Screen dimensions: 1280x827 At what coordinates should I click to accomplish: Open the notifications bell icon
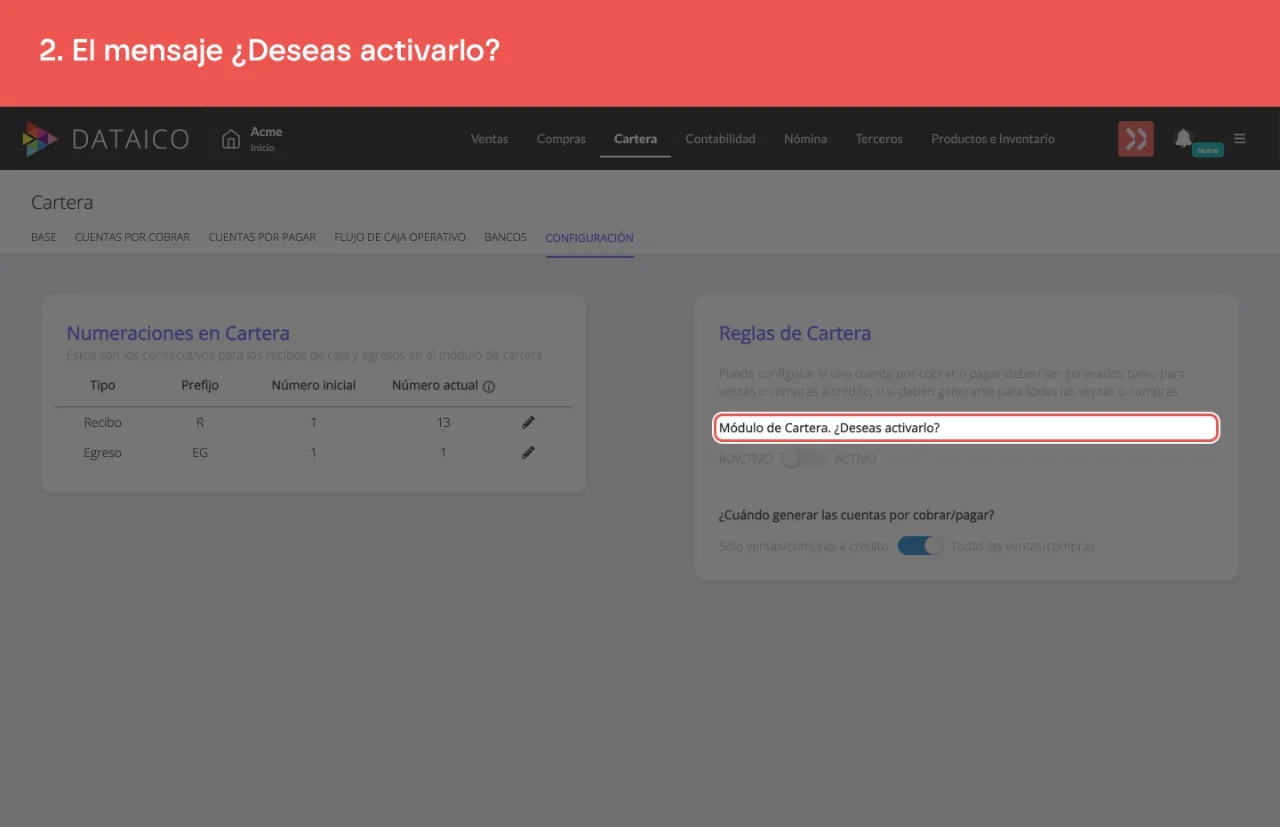click(1183, 138)
